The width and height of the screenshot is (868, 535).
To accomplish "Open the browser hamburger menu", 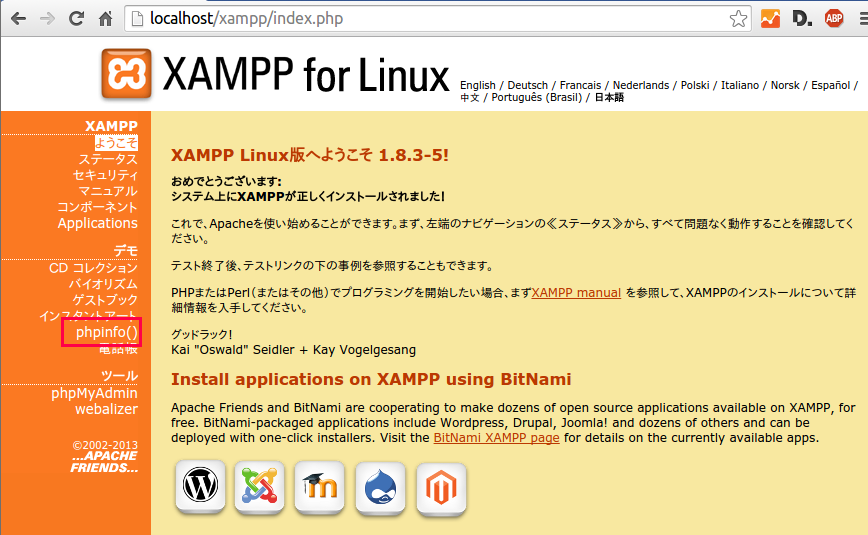I will pyautogui.click(x=863, y=19).
